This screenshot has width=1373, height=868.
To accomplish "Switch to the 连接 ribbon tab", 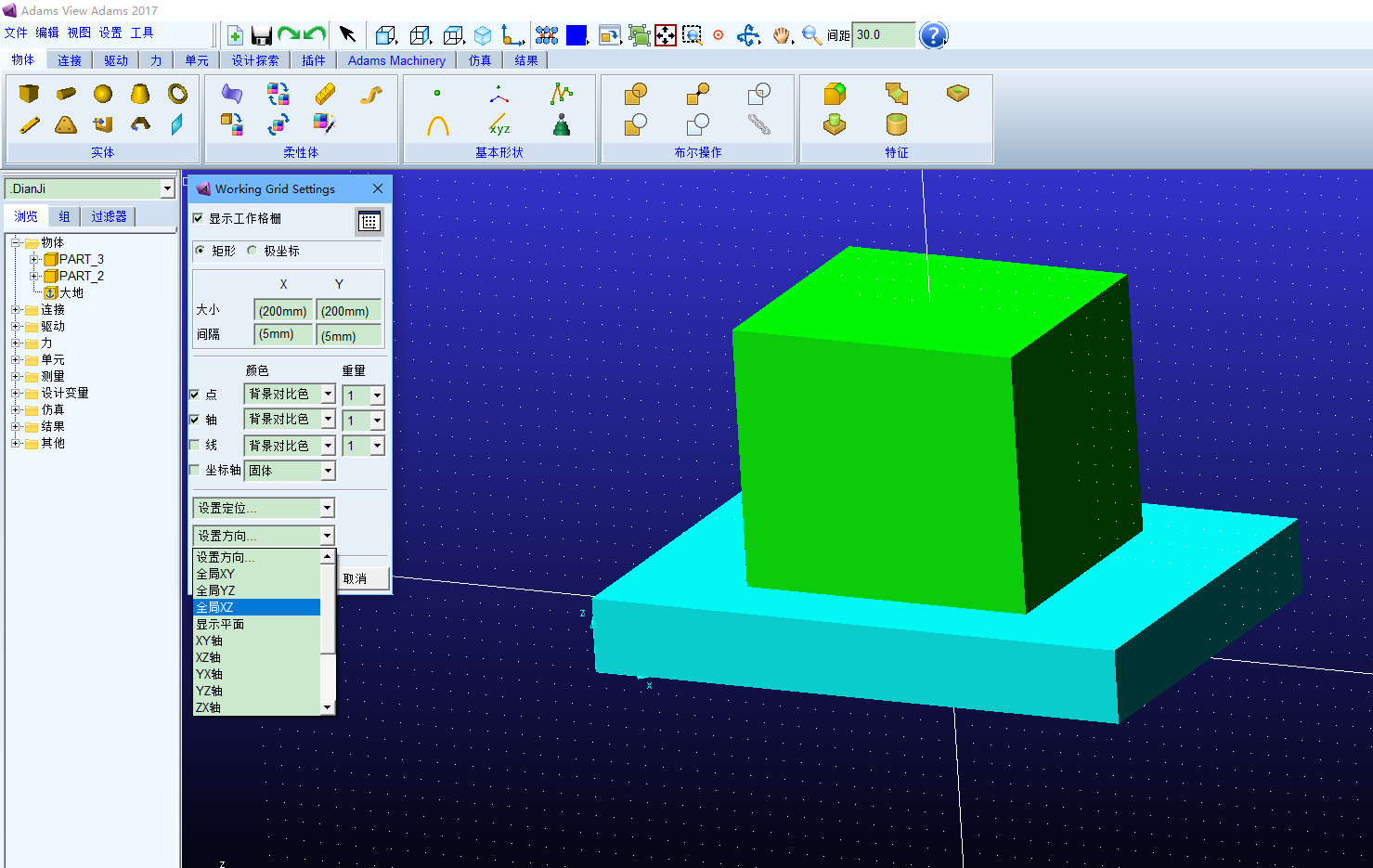I will (x=70, y=60).
